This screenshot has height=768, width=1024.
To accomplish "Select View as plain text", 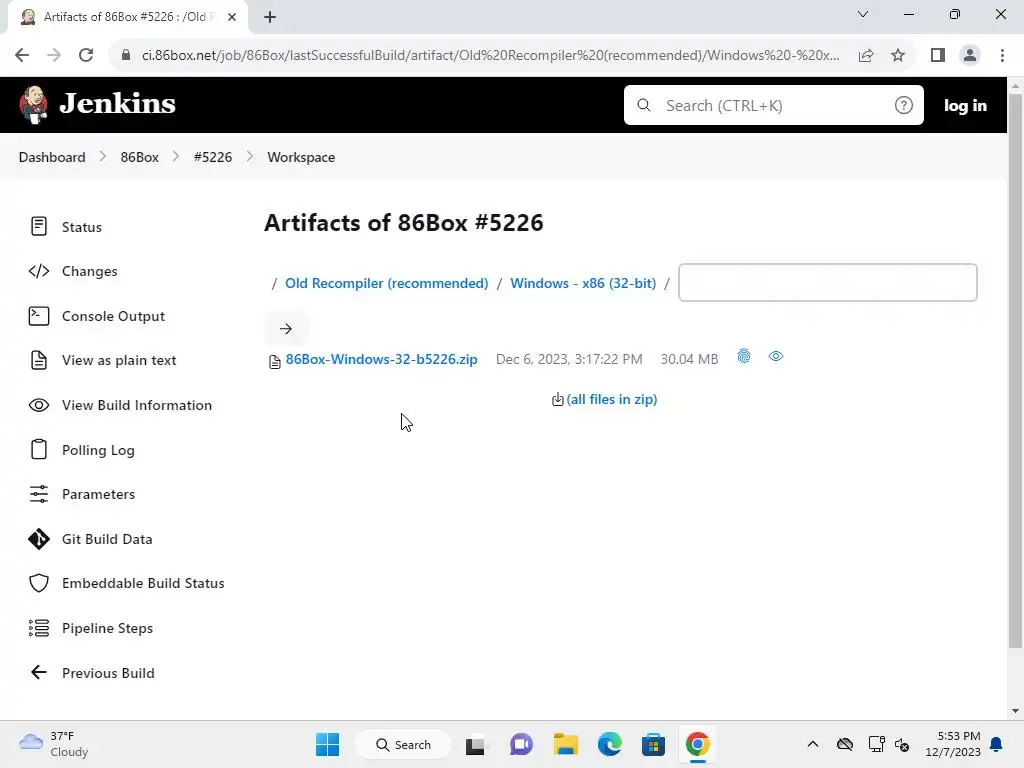I will [x=119, y=360].
